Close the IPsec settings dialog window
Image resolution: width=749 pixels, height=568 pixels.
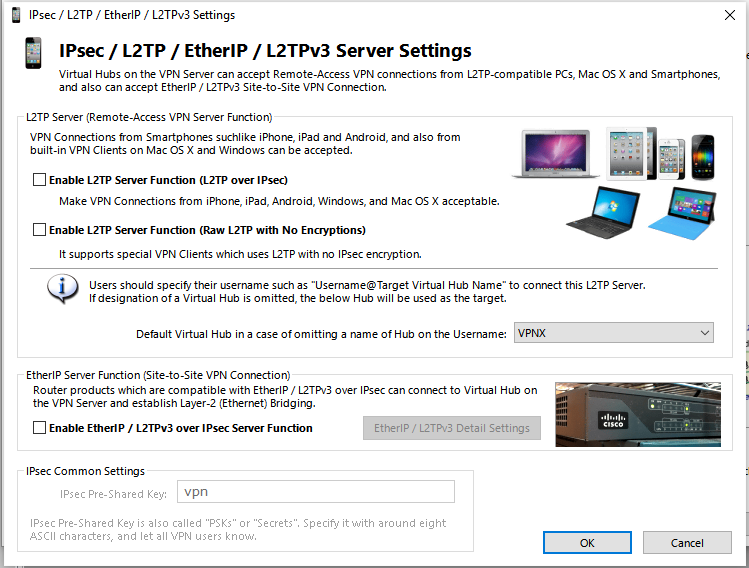729,15
